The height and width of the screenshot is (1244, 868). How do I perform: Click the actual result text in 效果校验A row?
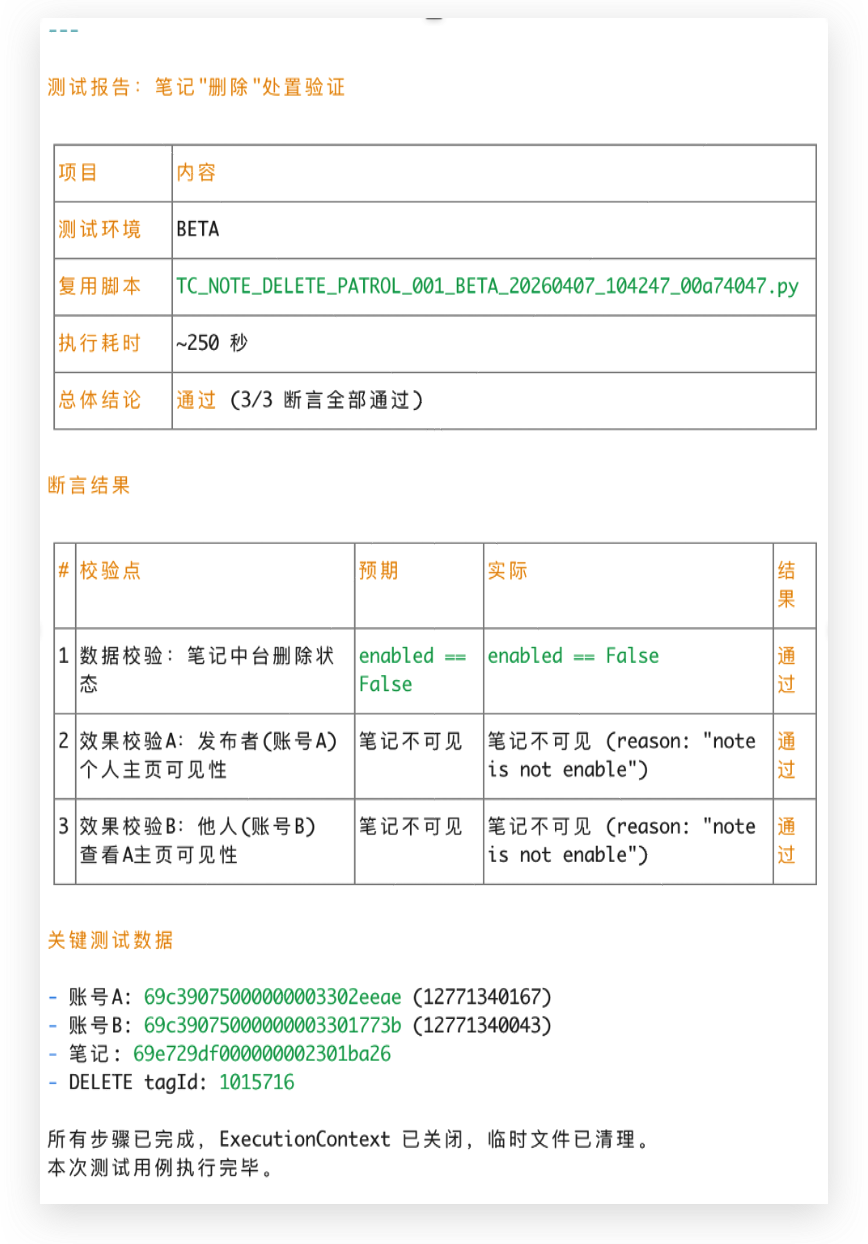pos(622,755)
